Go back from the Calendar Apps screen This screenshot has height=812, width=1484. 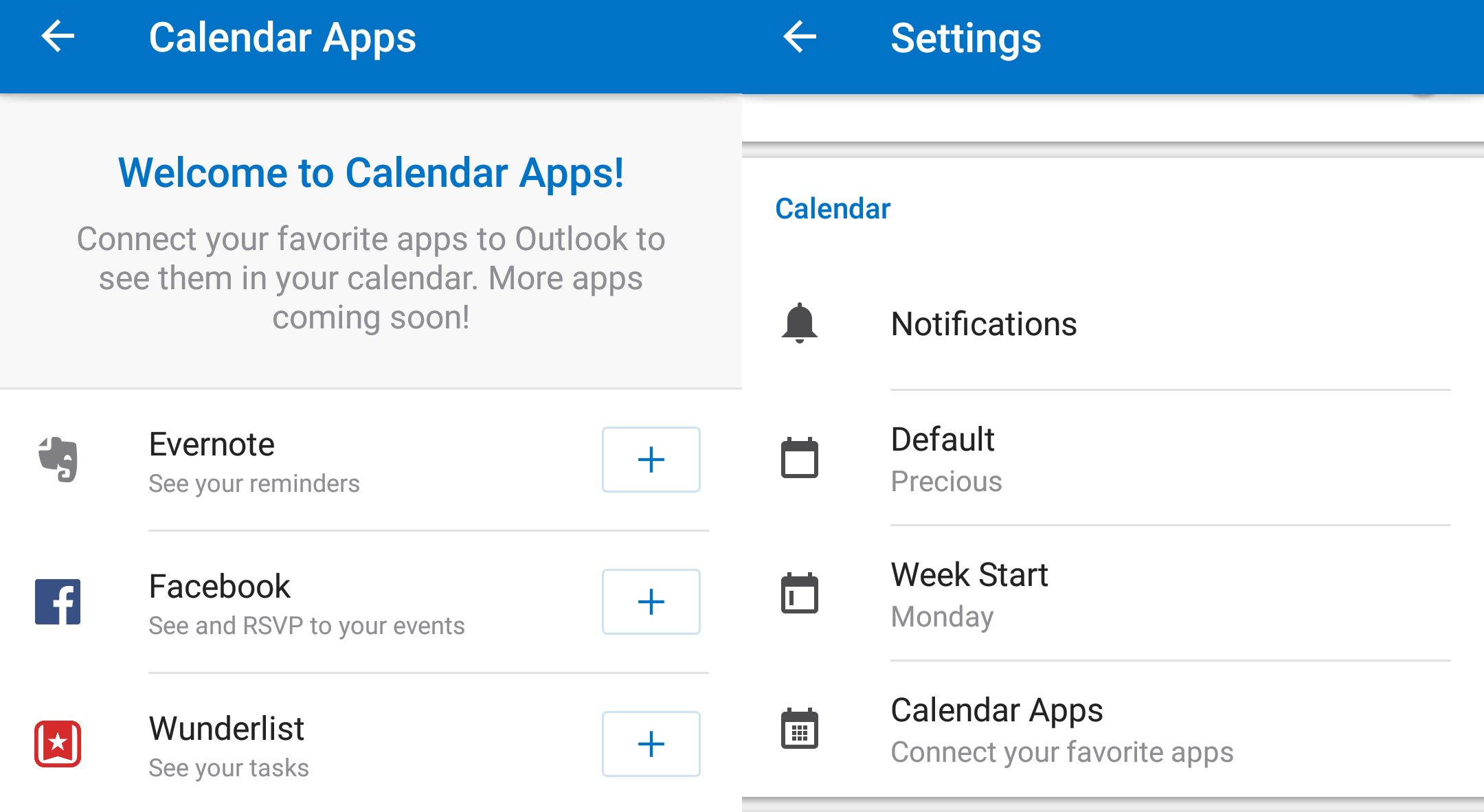58,36
